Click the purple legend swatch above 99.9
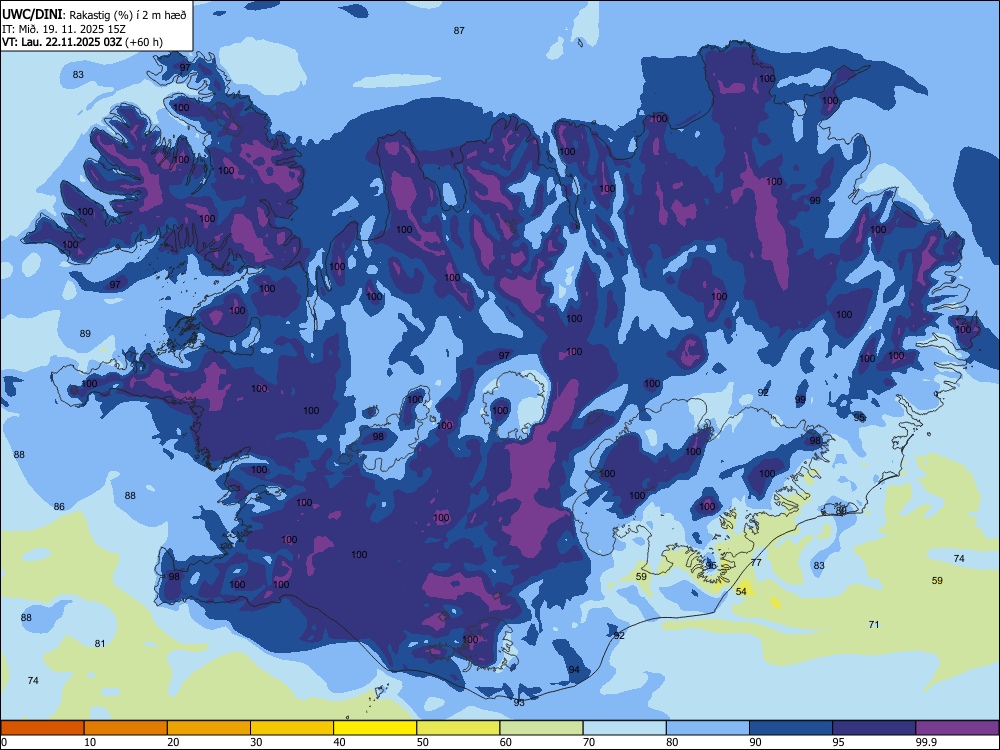The width and height of the screenshot is (1000, 750). 957,728
